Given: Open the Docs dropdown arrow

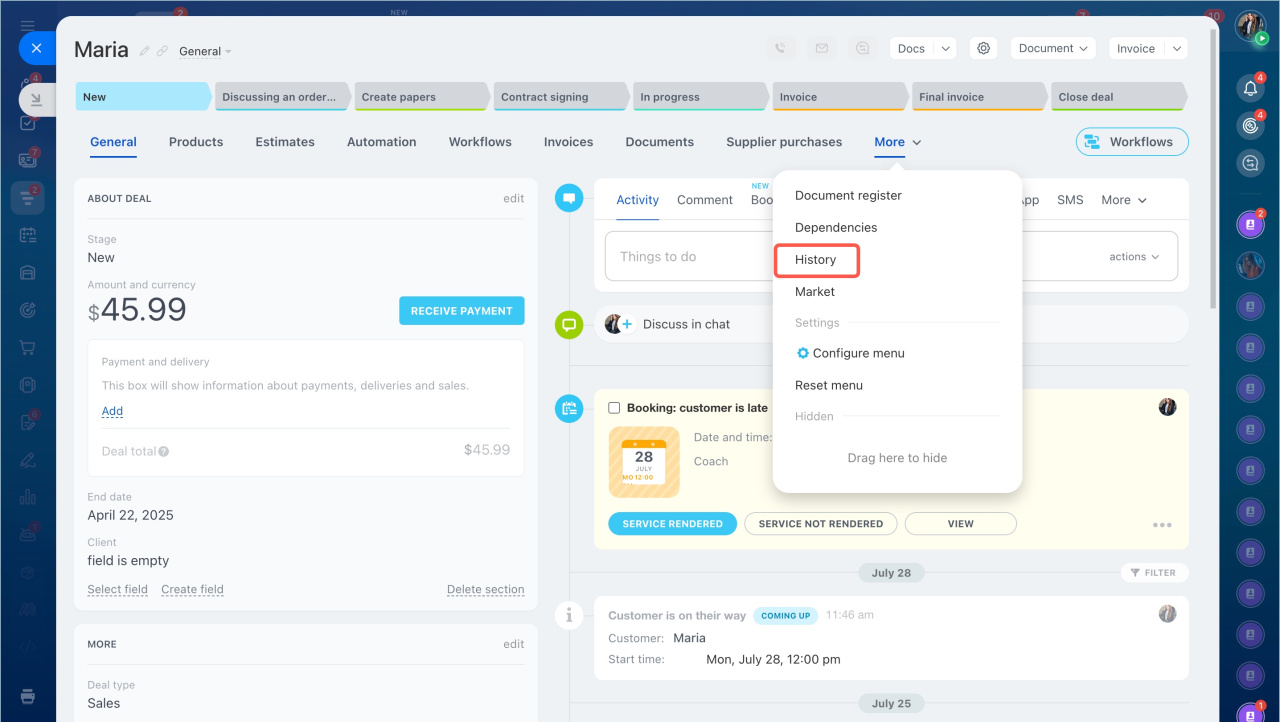Looking at the screenshot, I should (946, 48).
